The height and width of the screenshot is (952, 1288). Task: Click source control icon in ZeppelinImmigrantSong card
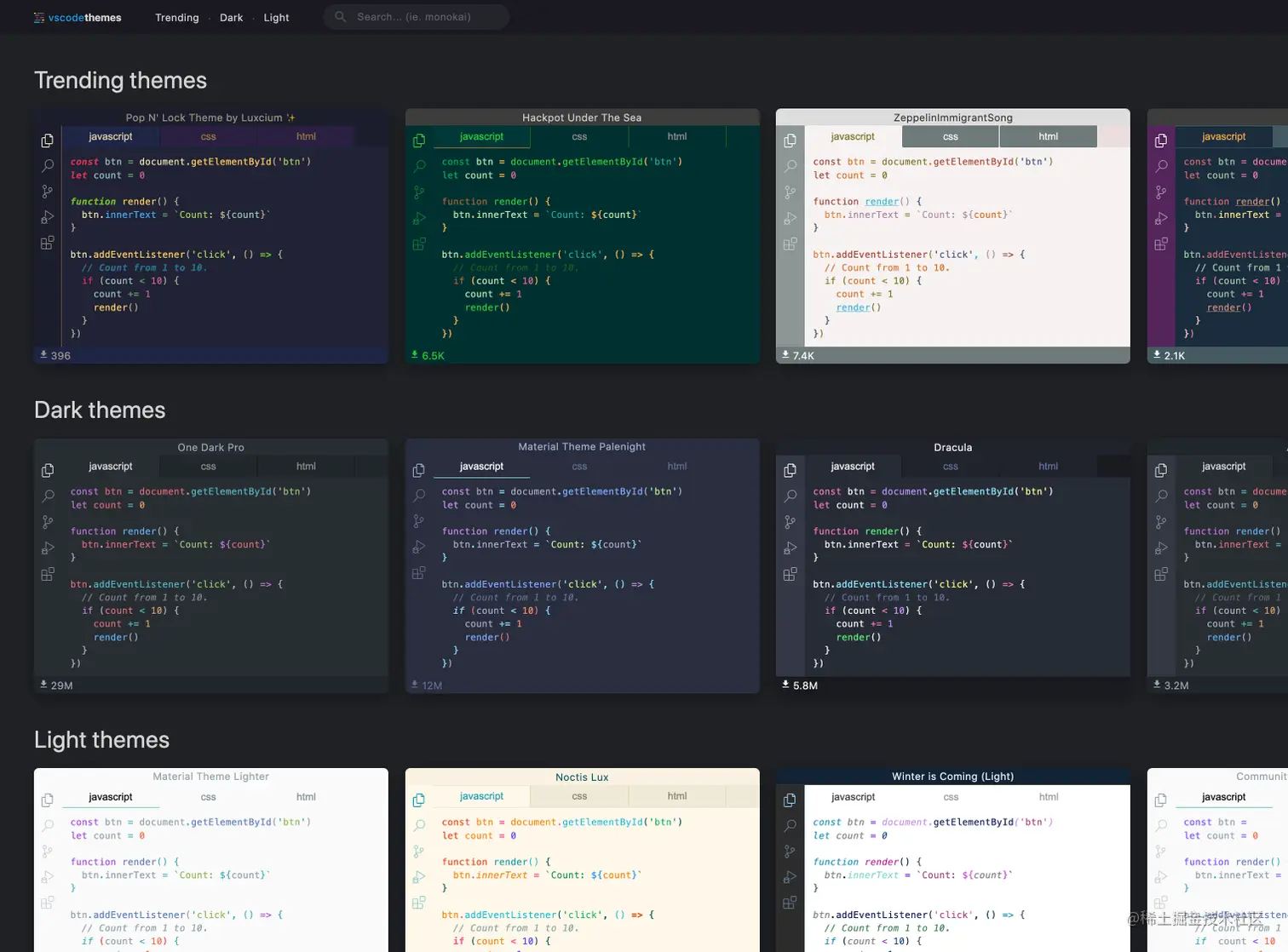tap(791, 192)
